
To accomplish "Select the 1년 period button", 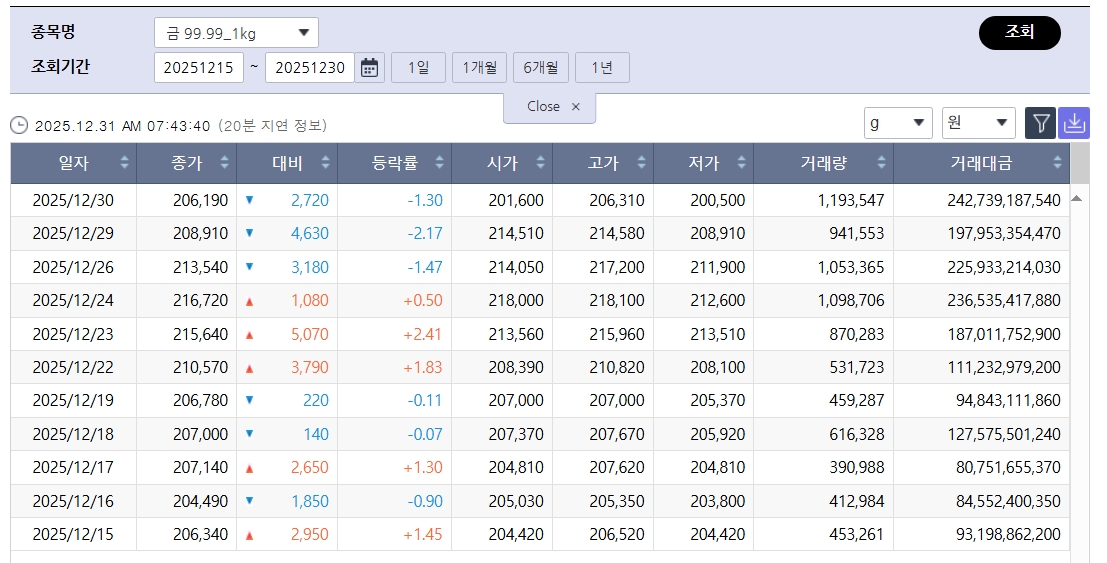I will pyautogui.click(x=602, y=68).
